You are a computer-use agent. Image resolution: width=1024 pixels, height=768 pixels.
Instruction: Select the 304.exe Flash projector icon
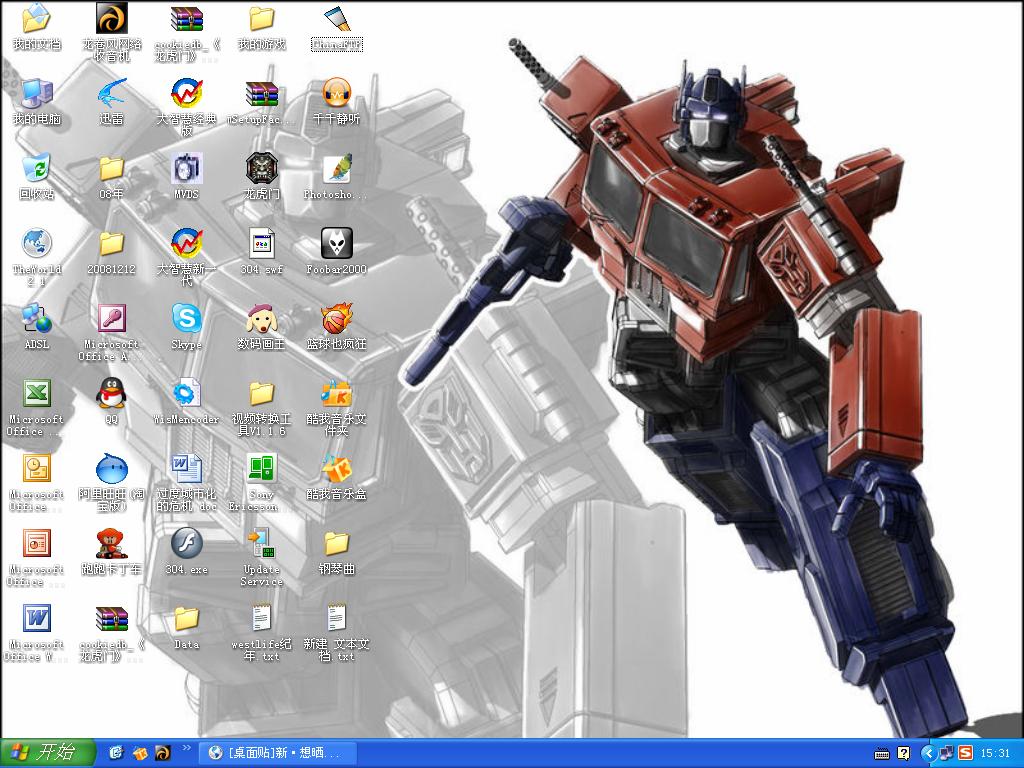point(187,545)
